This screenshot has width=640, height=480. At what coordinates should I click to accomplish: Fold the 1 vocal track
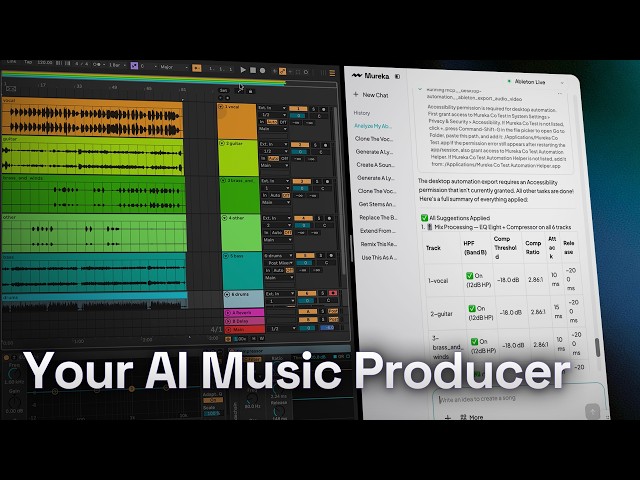(x=221, y=107)
